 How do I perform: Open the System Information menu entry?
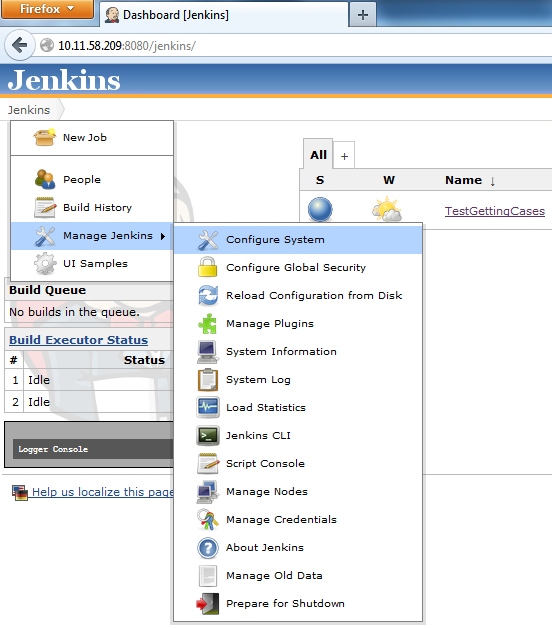click(298, 352)
